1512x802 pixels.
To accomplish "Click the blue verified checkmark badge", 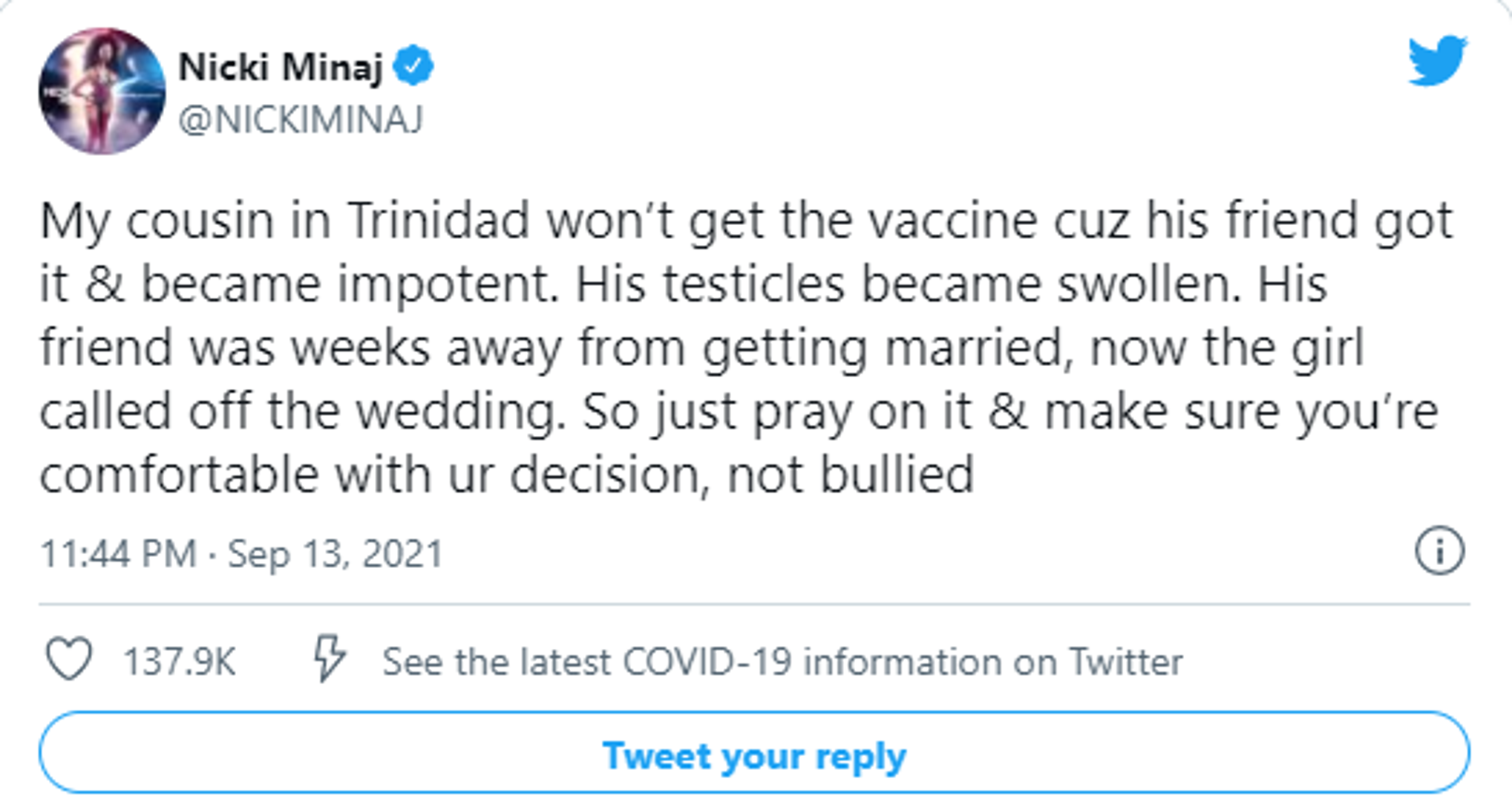I will coord(413,66).
